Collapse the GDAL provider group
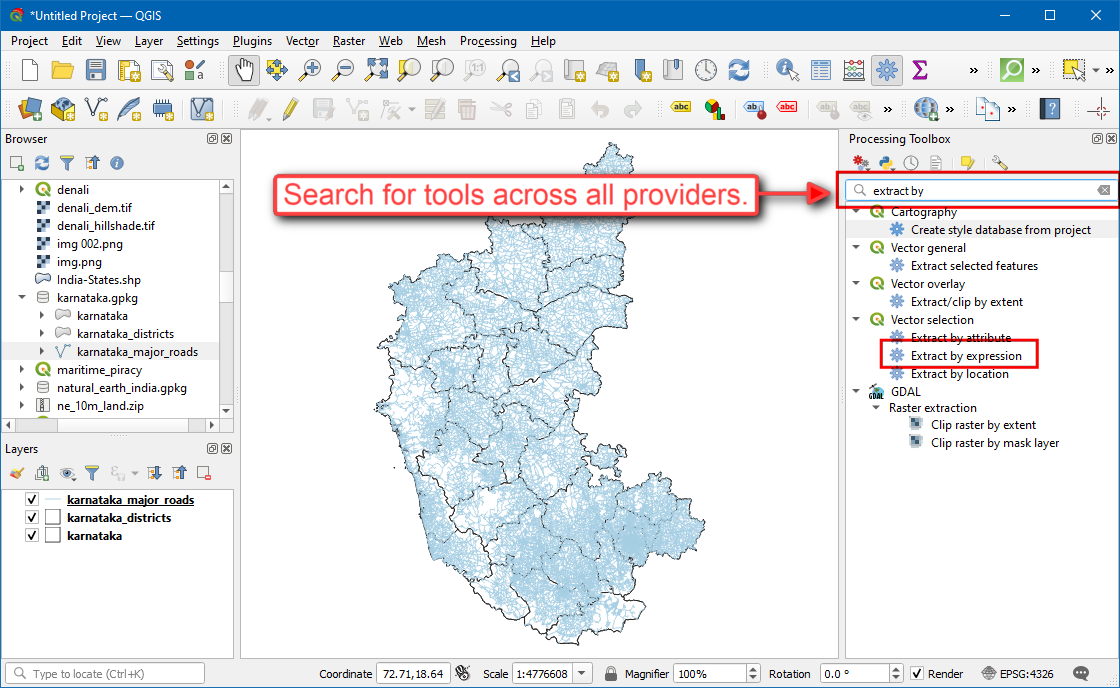 click(x=856, y=392)
